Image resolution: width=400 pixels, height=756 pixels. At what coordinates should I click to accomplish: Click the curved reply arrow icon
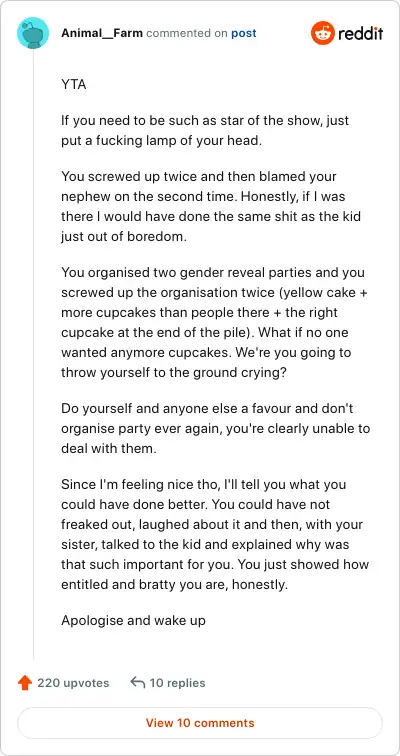[138, 683]
